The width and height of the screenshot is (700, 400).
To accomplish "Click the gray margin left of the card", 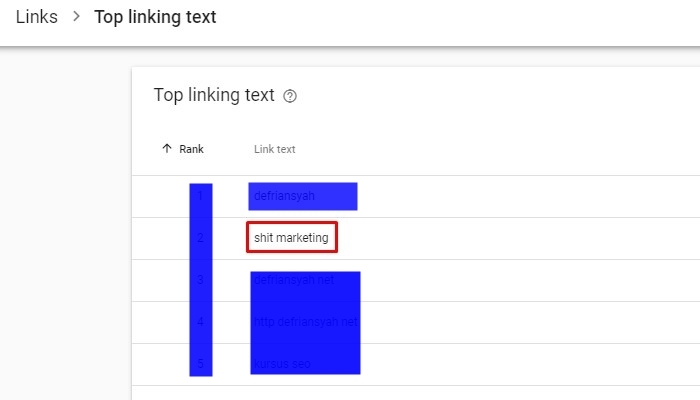I will pos(66,223).
